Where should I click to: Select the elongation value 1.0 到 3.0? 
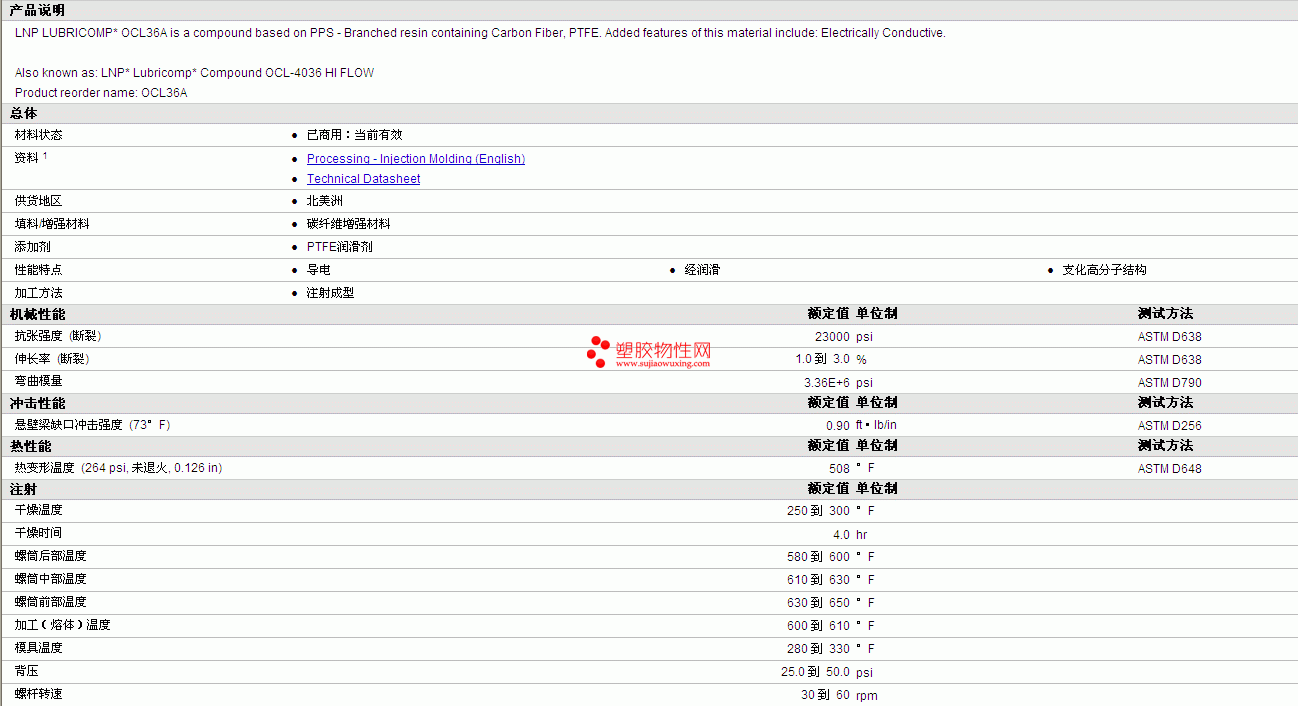pyautogui.click(x=823, y=359)
